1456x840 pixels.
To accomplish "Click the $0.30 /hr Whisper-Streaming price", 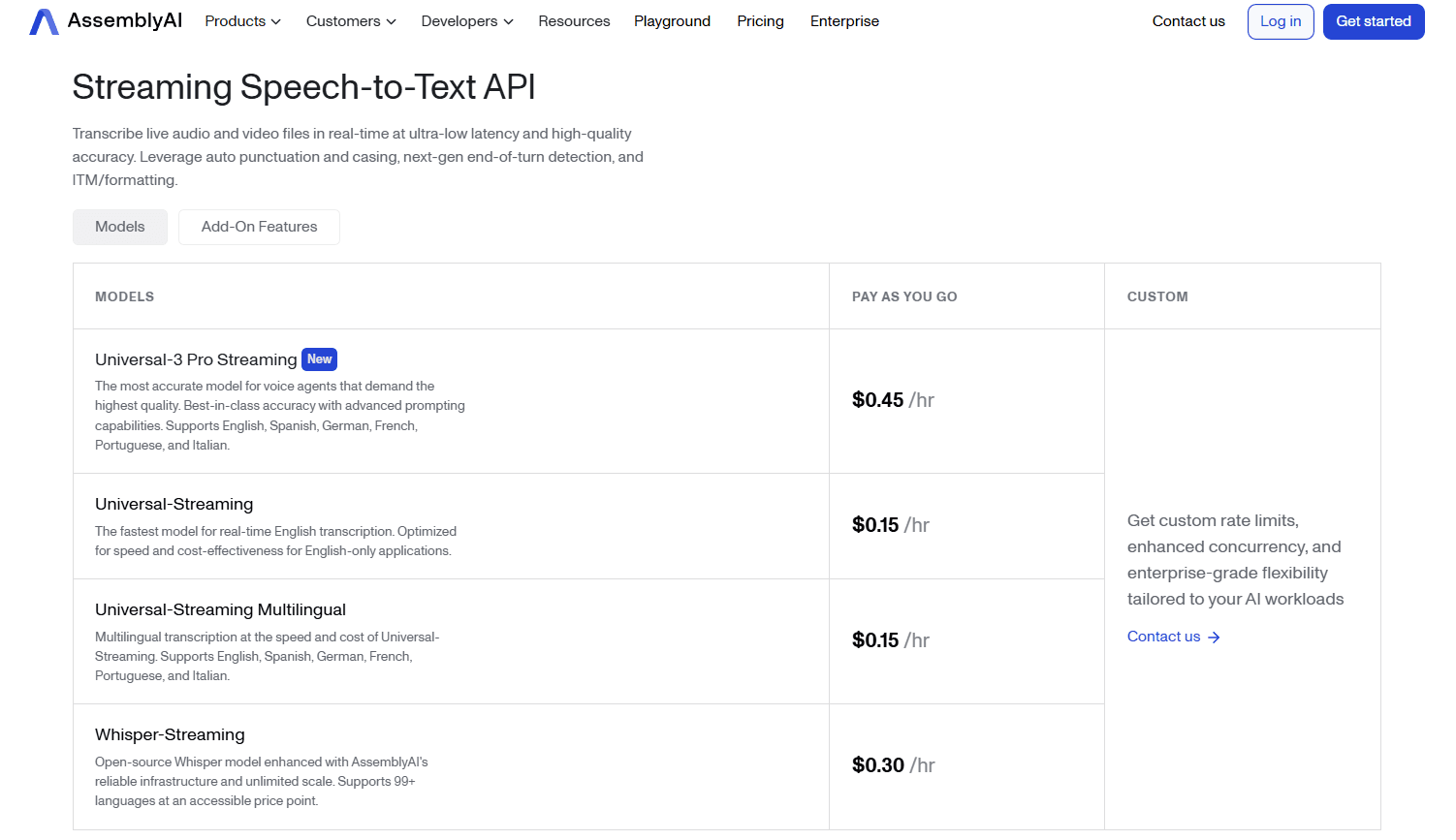I will click(x=893, y=765).
